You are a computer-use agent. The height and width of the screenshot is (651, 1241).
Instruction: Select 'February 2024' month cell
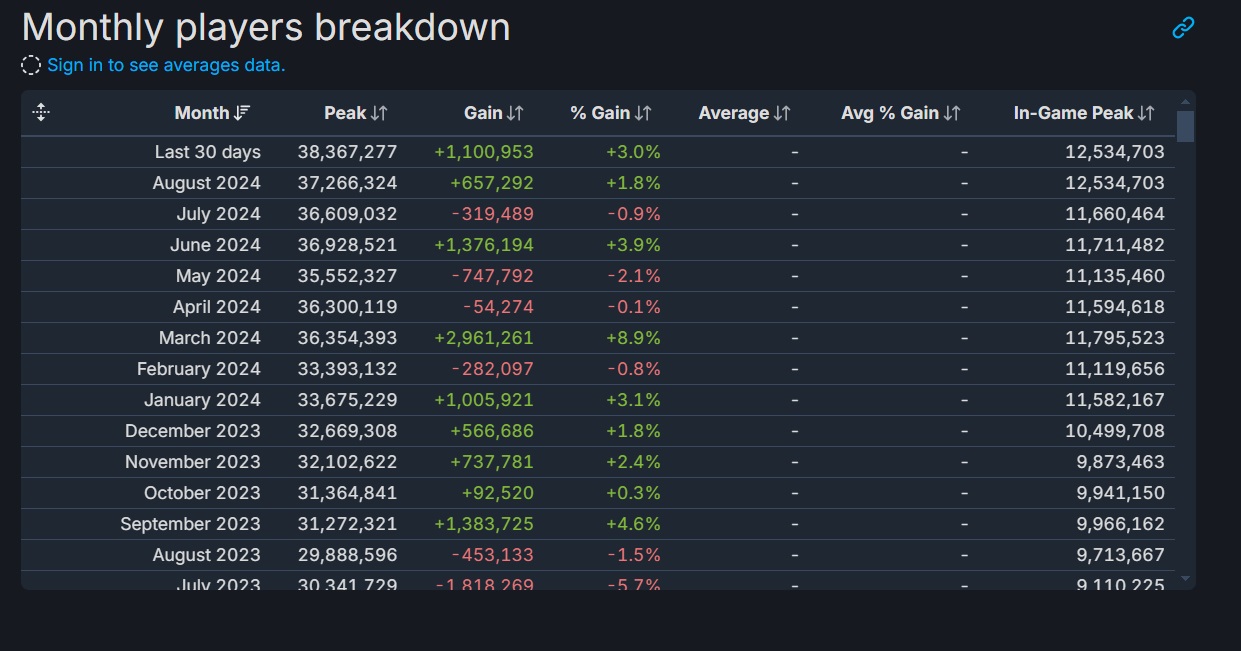click(x=199, y=369)
